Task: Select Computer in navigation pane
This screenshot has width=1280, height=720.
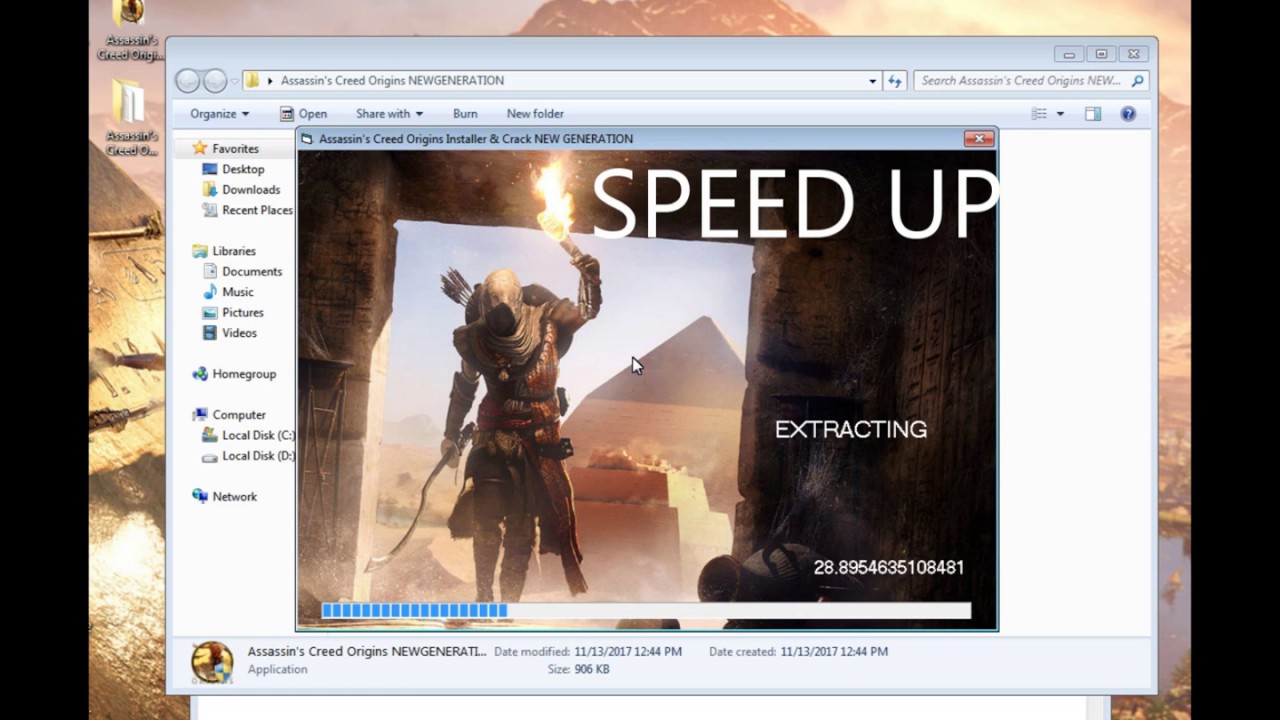Action: click(239, 415)
